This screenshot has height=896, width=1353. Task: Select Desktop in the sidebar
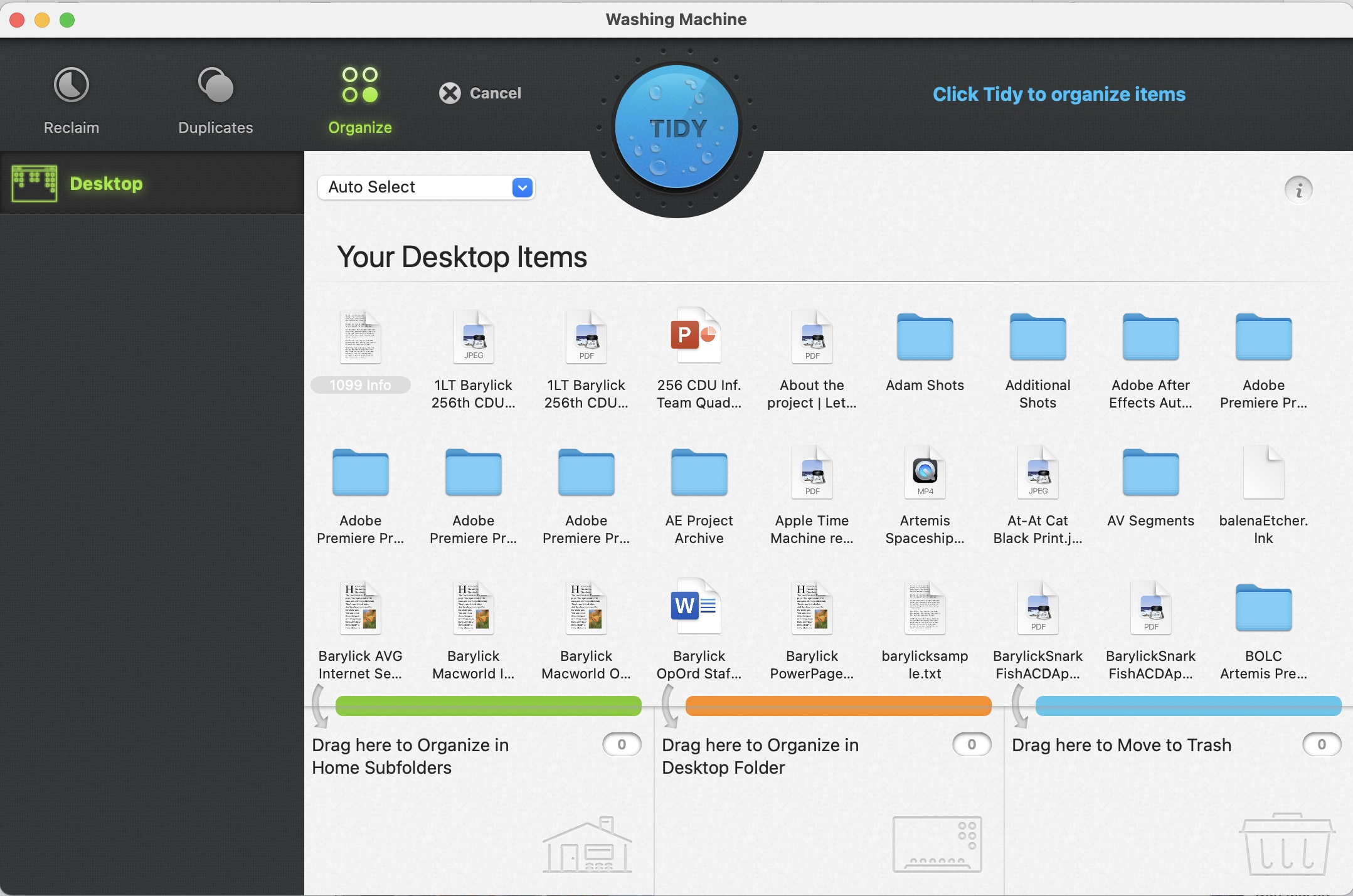point(105,184)
